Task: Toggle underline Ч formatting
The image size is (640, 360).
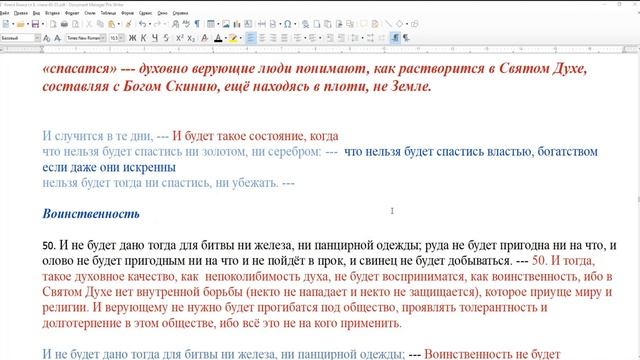Action: pyautogui.click(x=155, y=38)
